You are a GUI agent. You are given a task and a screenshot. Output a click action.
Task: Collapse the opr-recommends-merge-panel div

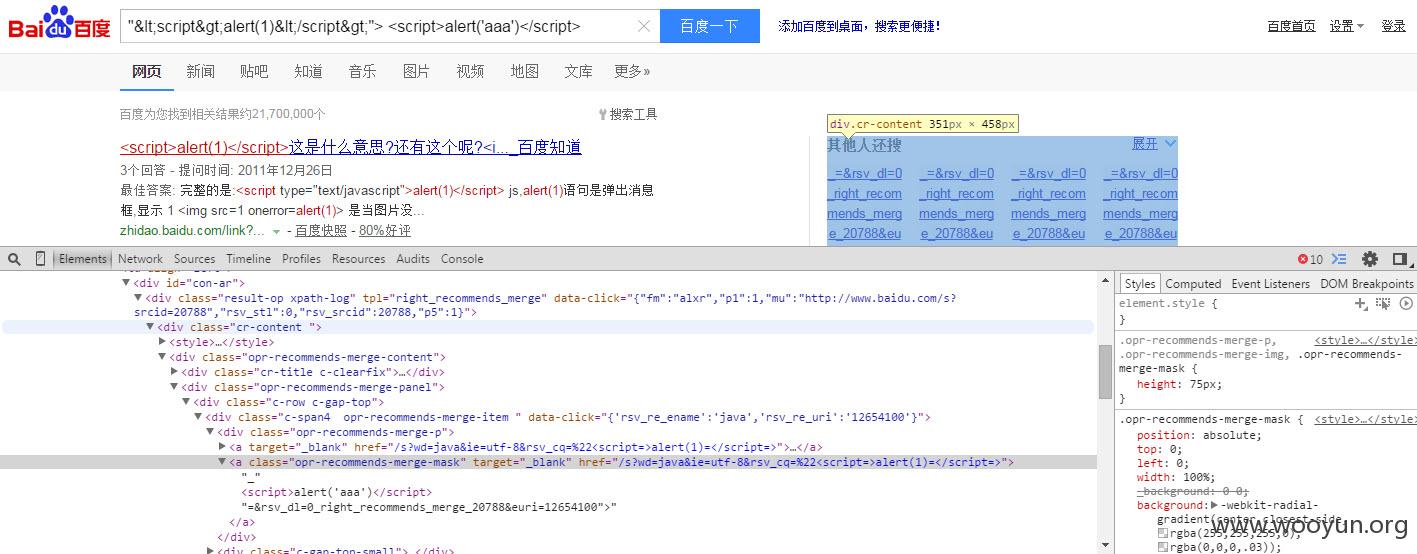coord(175,387)
